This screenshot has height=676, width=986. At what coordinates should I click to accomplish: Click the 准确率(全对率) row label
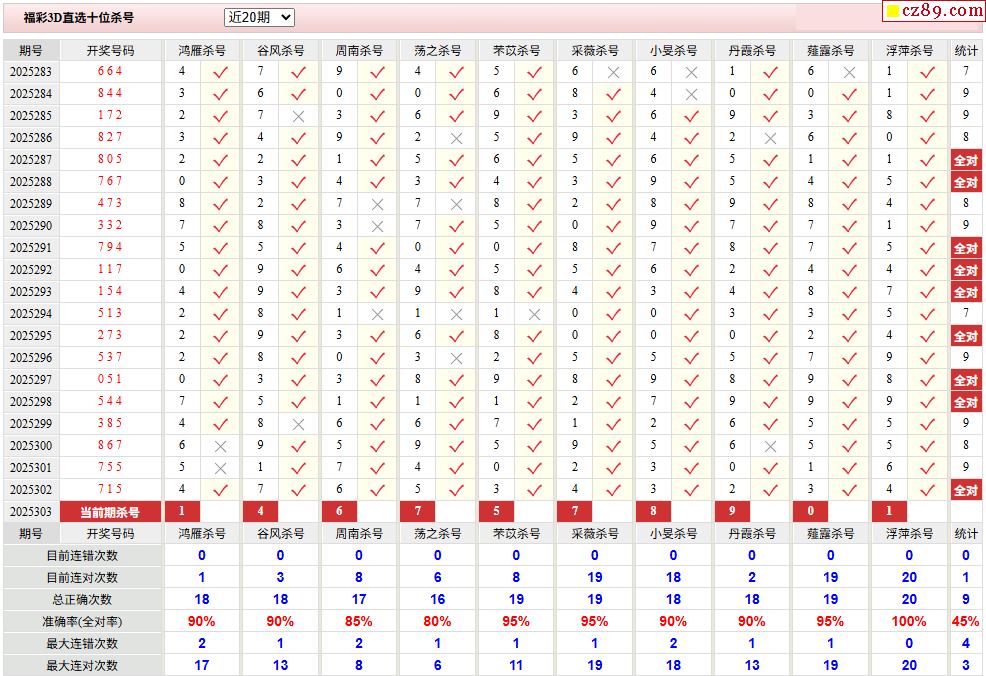(x=82, y=622)
